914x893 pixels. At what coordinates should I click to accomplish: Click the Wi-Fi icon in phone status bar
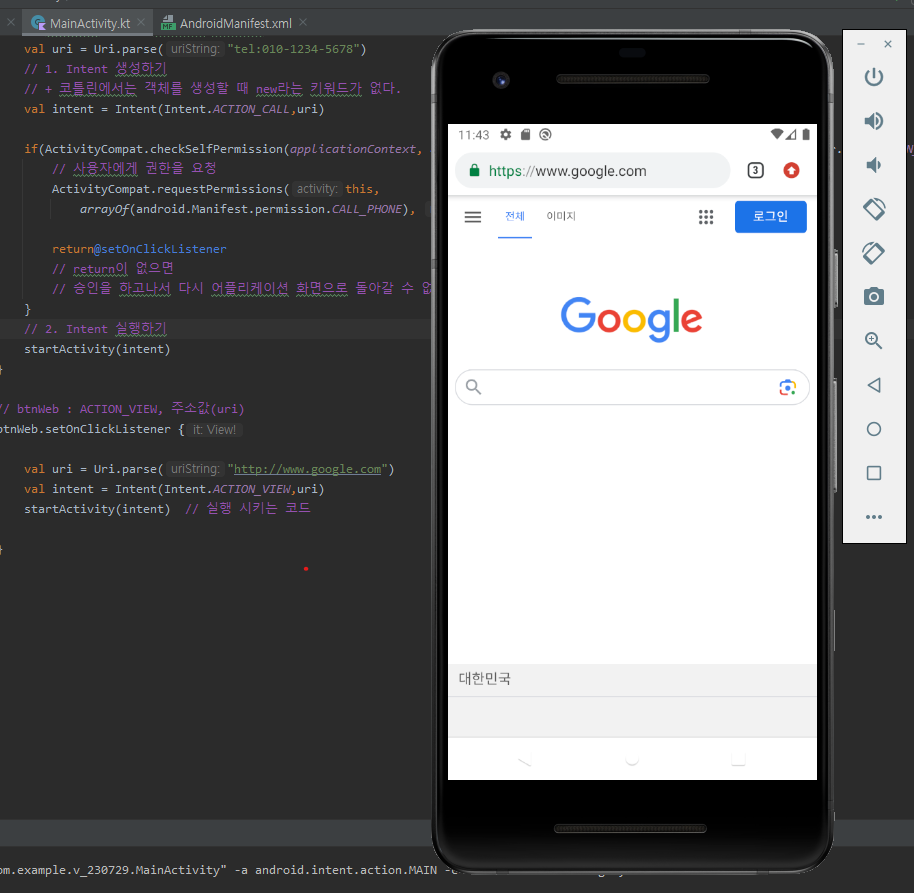[776, 134]
